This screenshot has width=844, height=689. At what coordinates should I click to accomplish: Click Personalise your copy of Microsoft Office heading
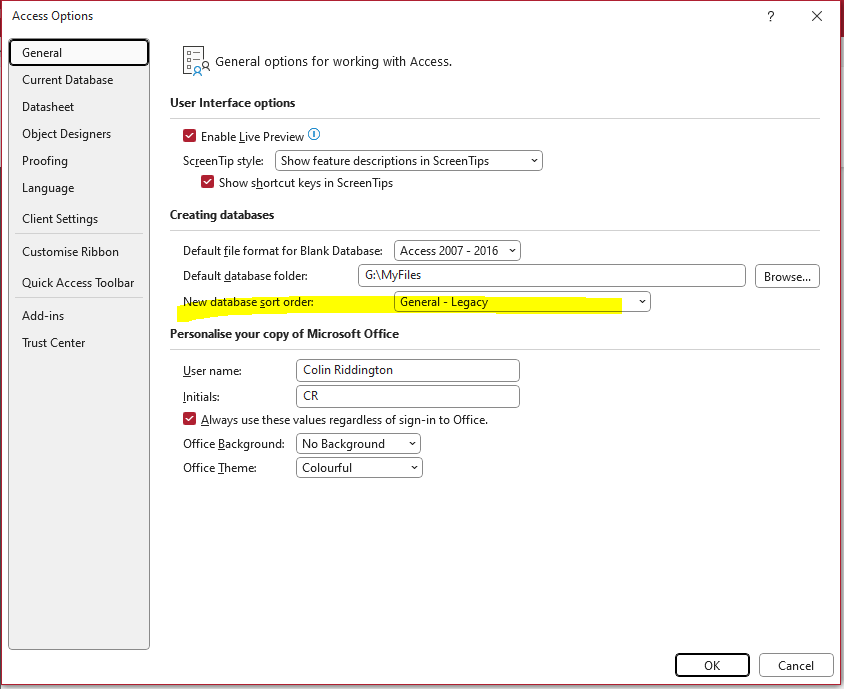[x=284, y=334]
